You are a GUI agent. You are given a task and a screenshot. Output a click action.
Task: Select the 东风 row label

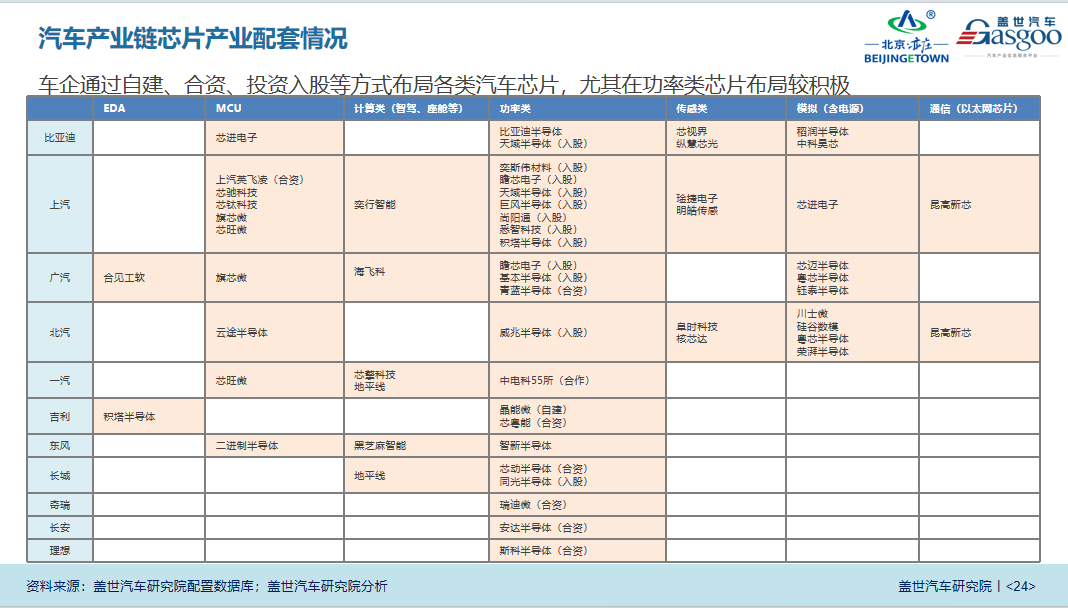[x=60, y=445]
